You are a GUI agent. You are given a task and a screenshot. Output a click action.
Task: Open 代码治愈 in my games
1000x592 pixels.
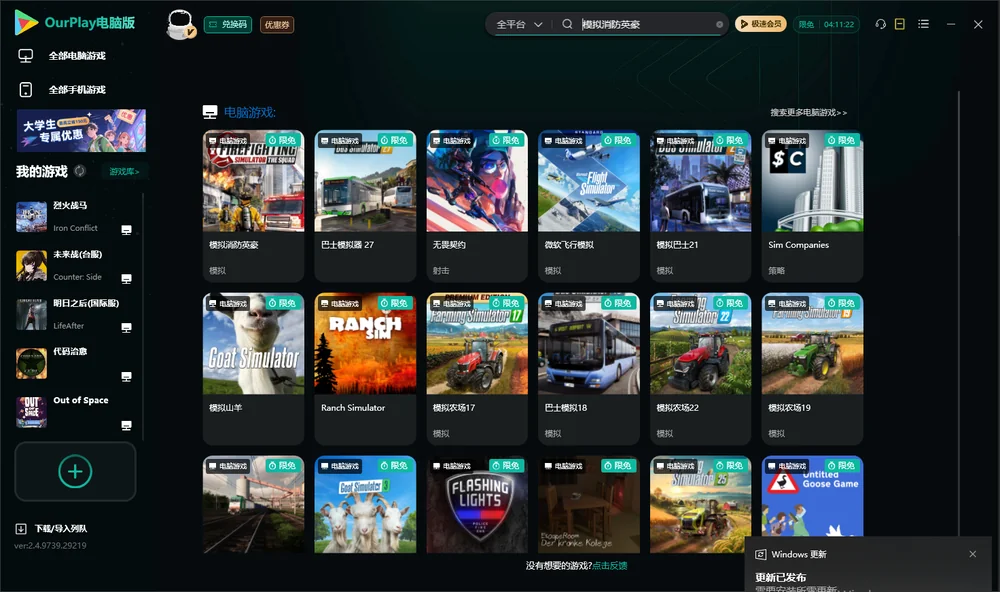pos(75,364)
